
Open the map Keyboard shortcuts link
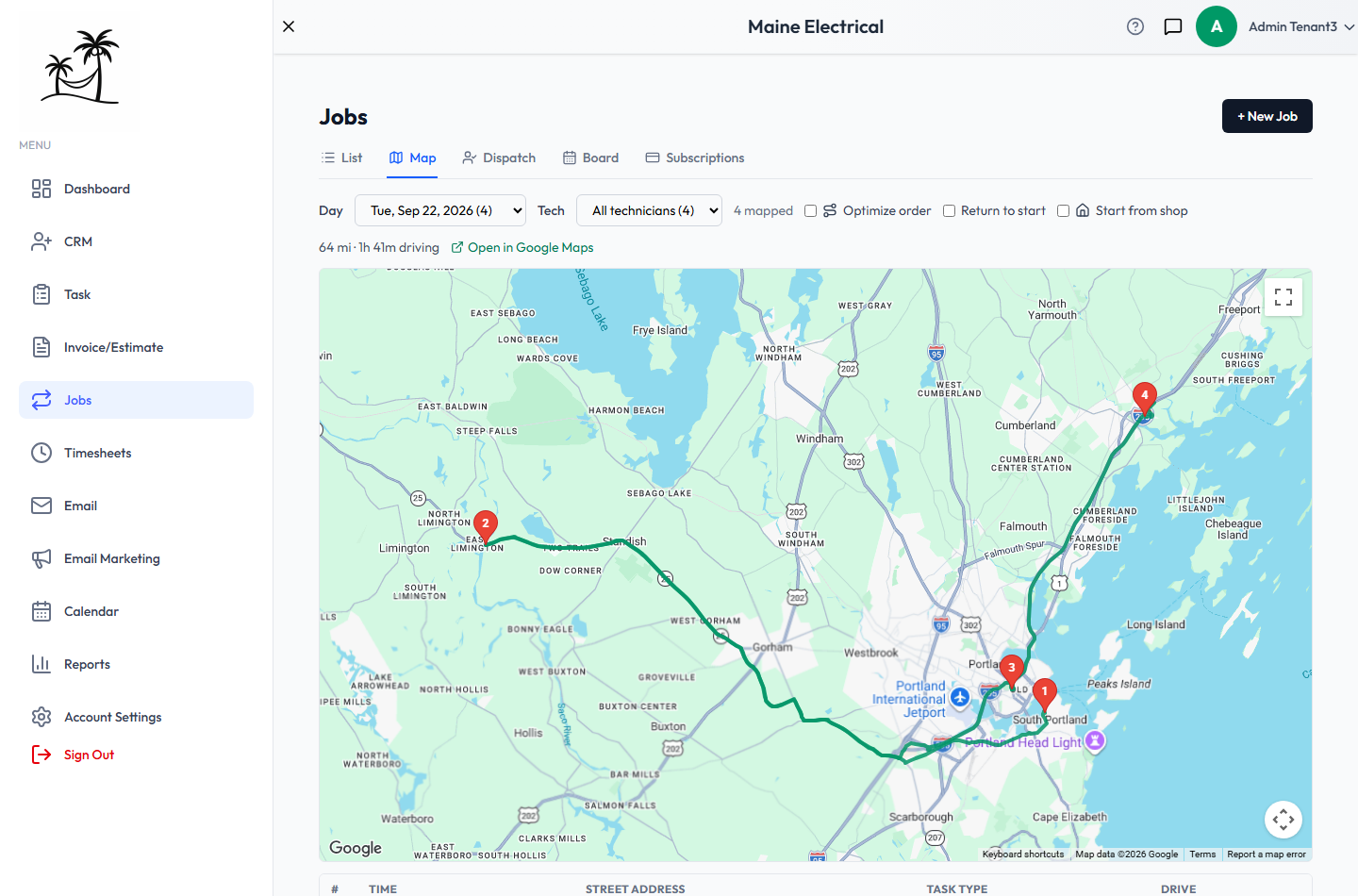pyautogui.click(x=1023, y=855)
